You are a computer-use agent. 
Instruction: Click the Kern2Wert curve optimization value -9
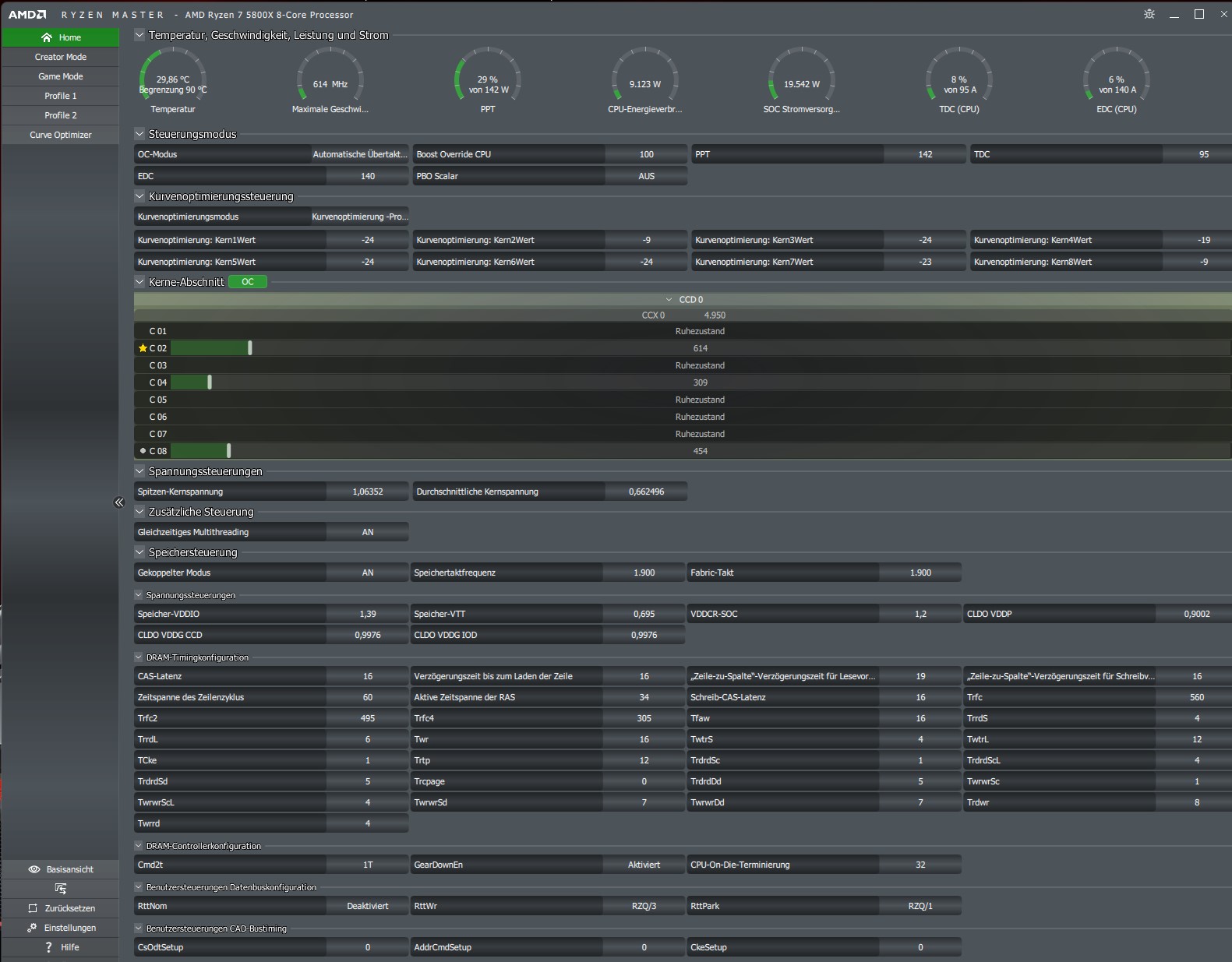[646, 241]
